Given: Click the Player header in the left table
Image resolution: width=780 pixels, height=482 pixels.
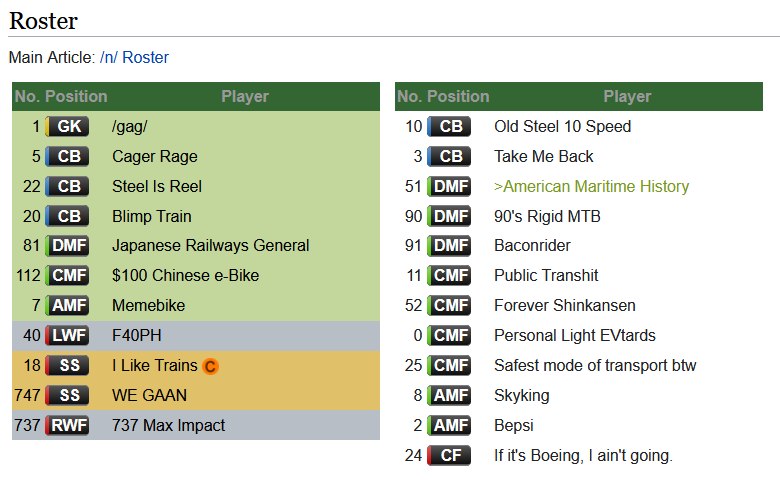Looking at the screenshot, I should (x=245, y=96).
